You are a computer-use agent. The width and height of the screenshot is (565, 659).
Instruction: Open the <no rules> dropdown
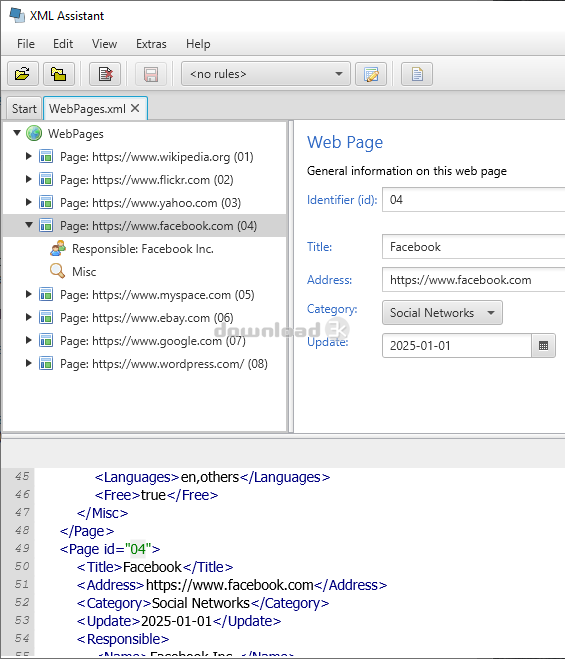pyautogui.click(x=266, y=74)
